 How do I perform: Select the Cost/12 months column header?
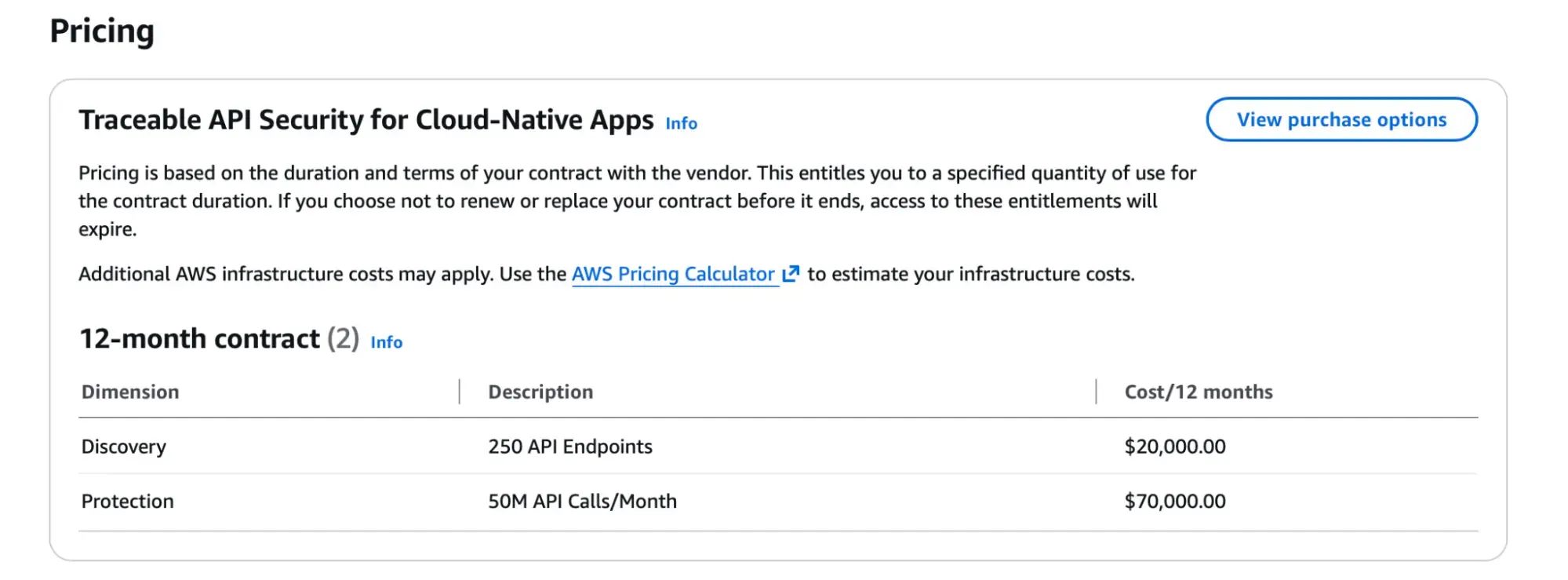point(1199,392)
